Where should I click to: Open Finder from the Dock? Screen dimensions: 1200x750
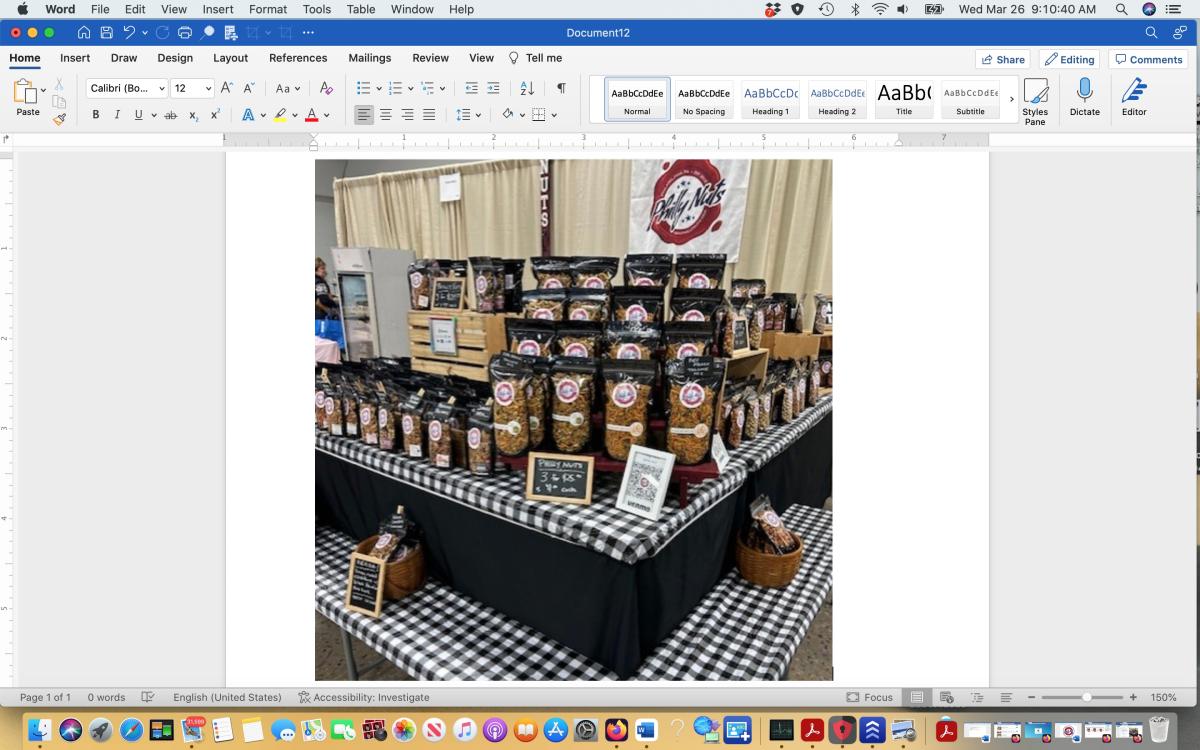[x=40, y=729]
